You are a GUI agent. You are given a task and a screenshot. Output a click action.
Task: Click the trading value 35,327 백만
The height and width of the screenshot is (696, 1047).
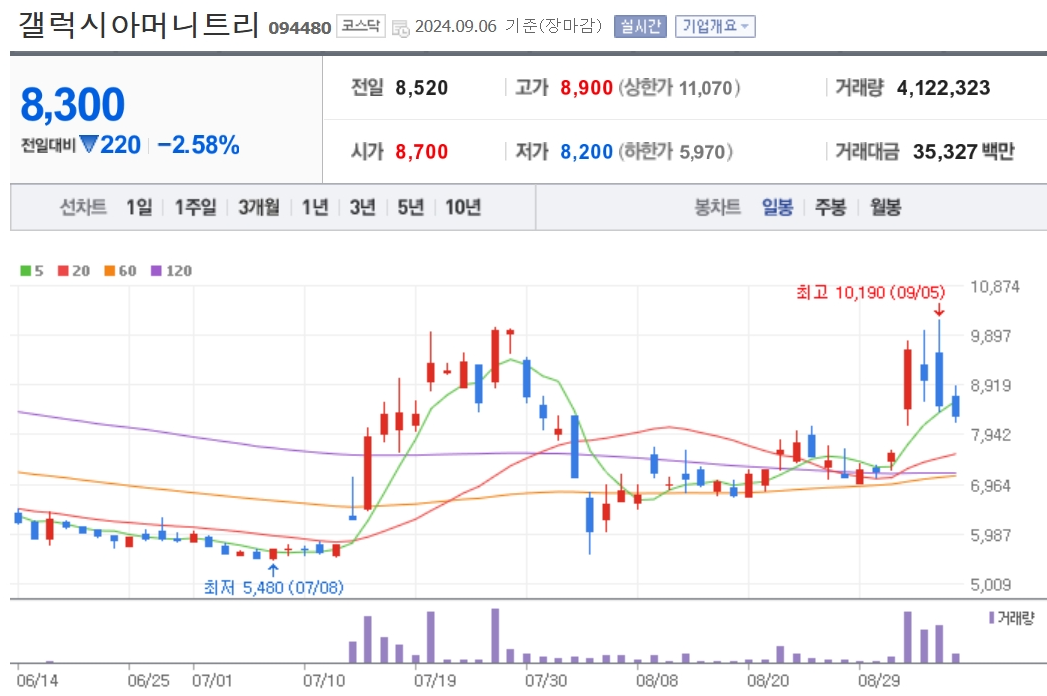click(x=964, y=152)
